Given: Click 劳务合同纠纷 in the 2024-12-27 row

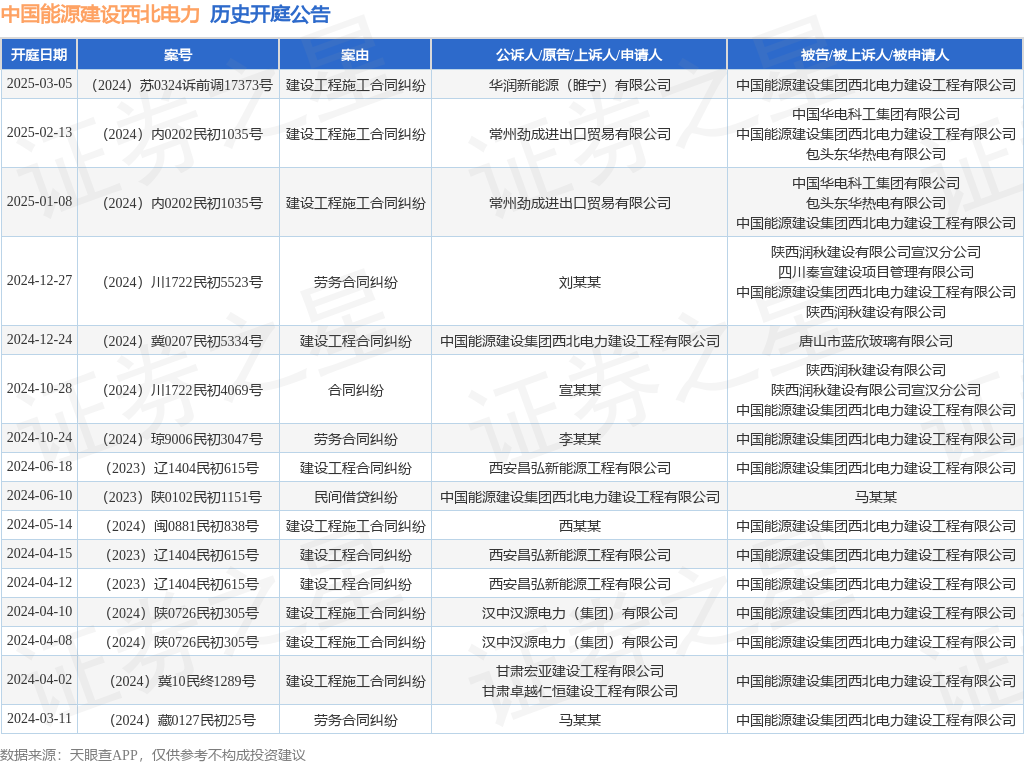Looking at the screenshot, I should [355, 282].
